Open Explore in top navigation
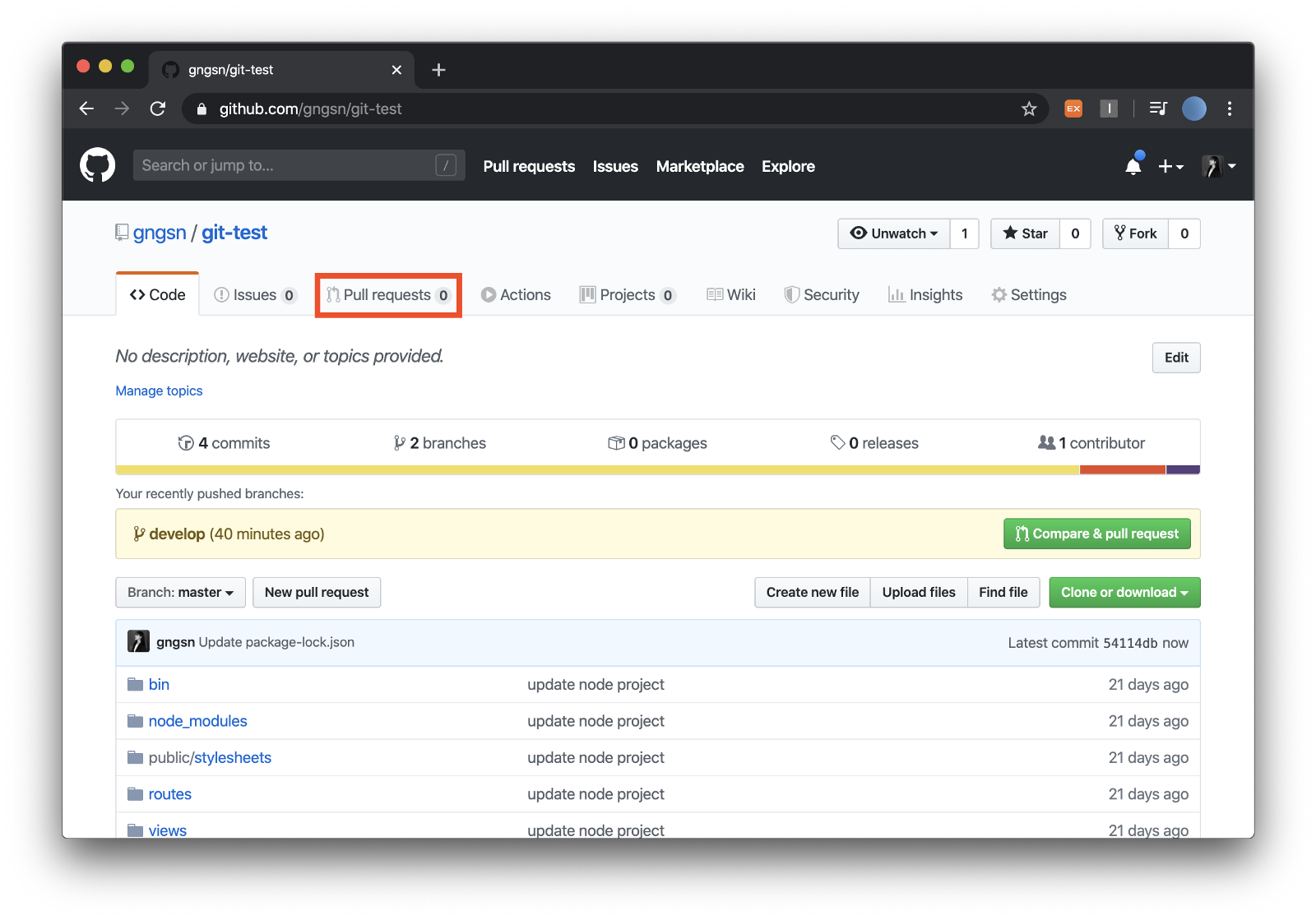Viewport: 1316px width, 920px height. coord(788,166)
